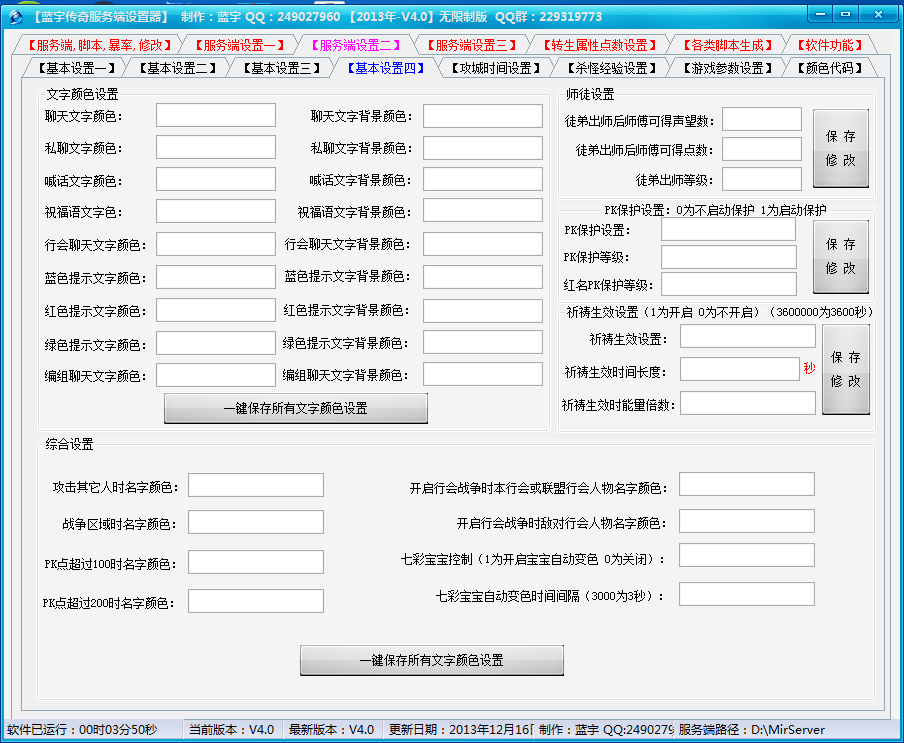Select the 徒弟出师等级 text field

[x=761, y=179]
